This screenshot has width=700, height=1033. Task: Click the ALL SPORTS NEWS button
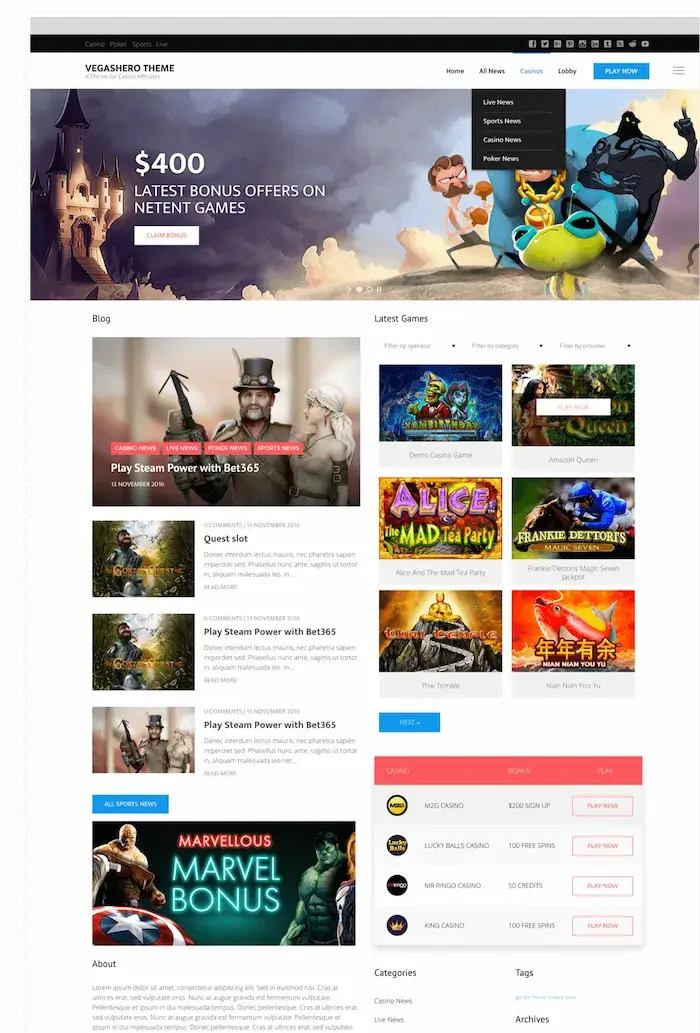tap(130, 804)
